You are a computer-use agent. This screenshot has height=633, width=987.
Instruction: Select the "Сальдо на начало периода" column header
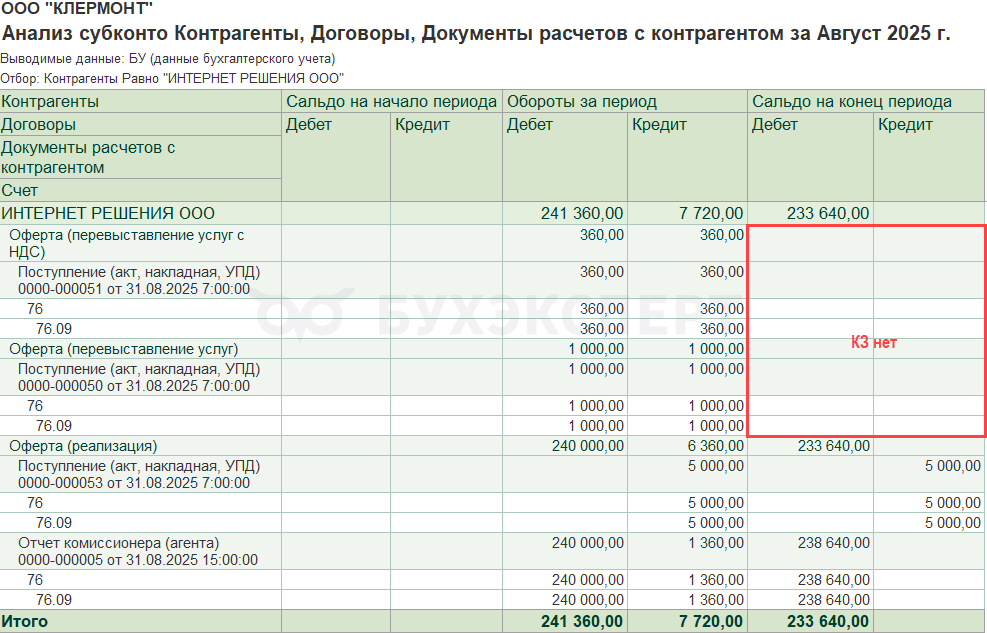coord(392,101)
